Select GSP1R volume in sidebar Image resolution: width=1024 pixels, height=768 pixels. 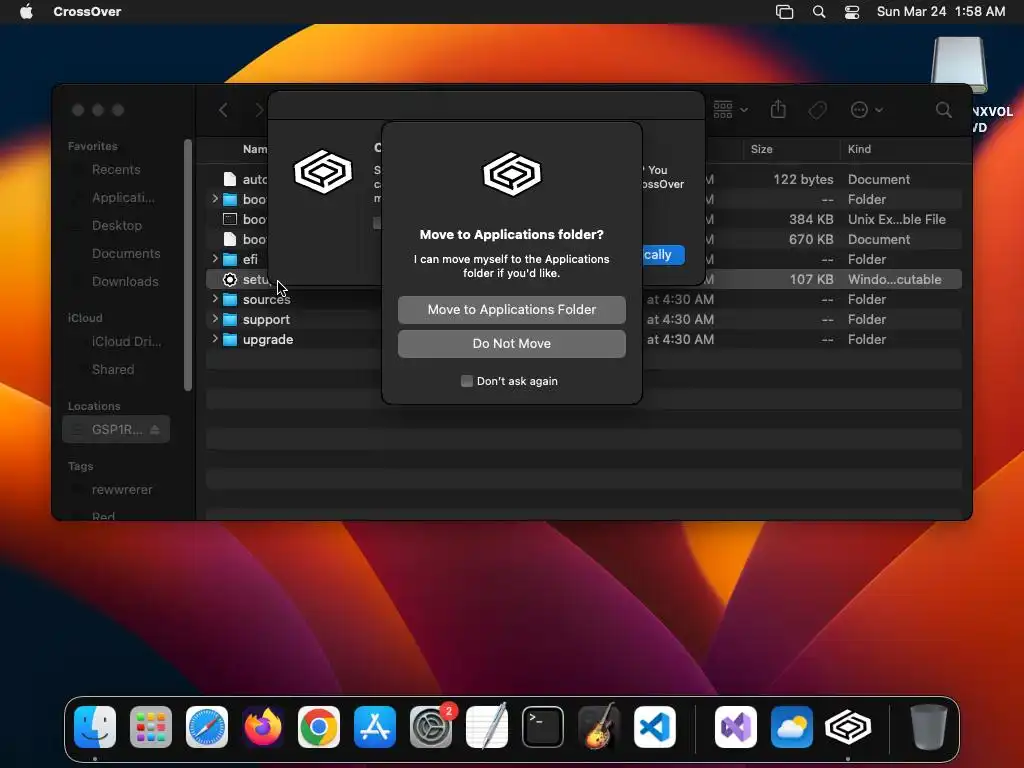pos(116,429)
